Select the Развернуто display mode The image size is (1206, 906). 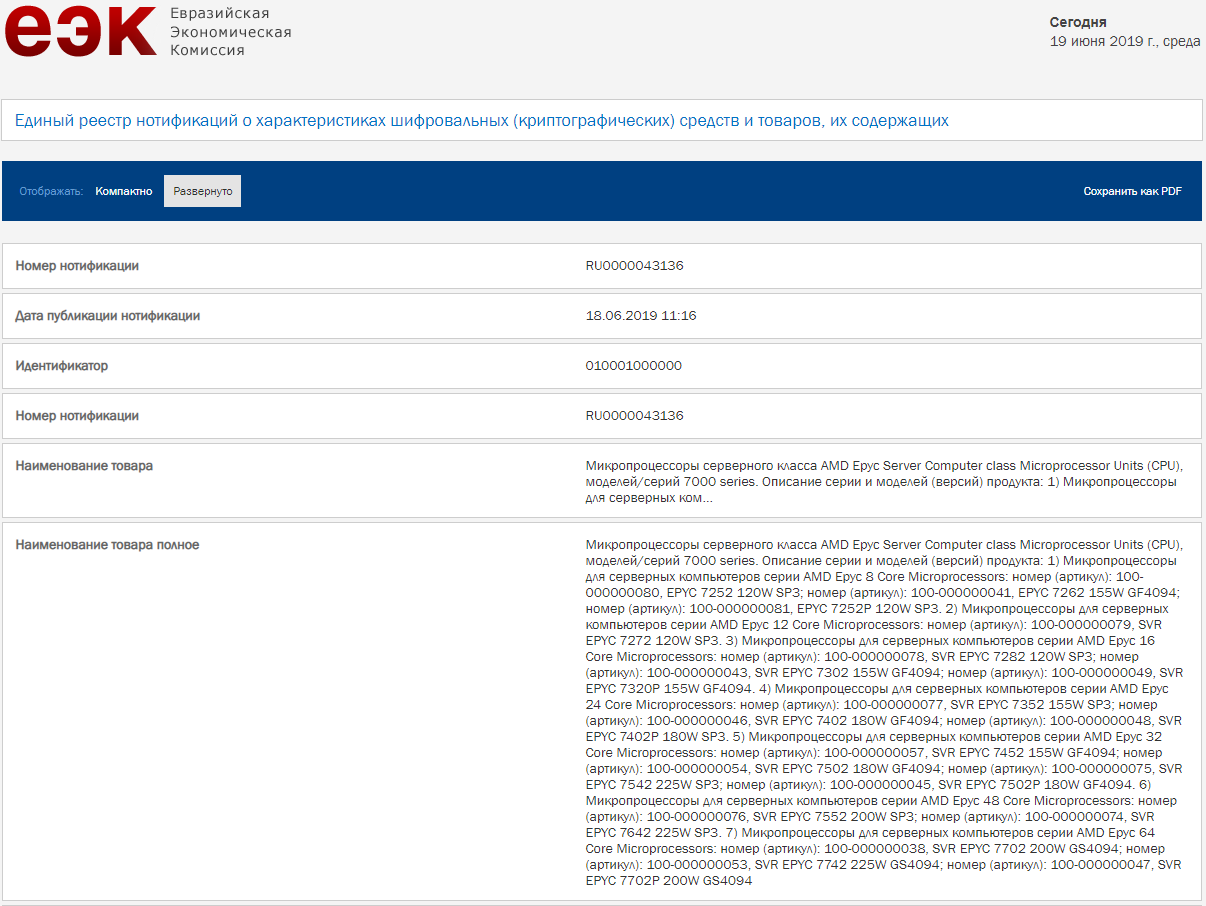click(202, 191)
